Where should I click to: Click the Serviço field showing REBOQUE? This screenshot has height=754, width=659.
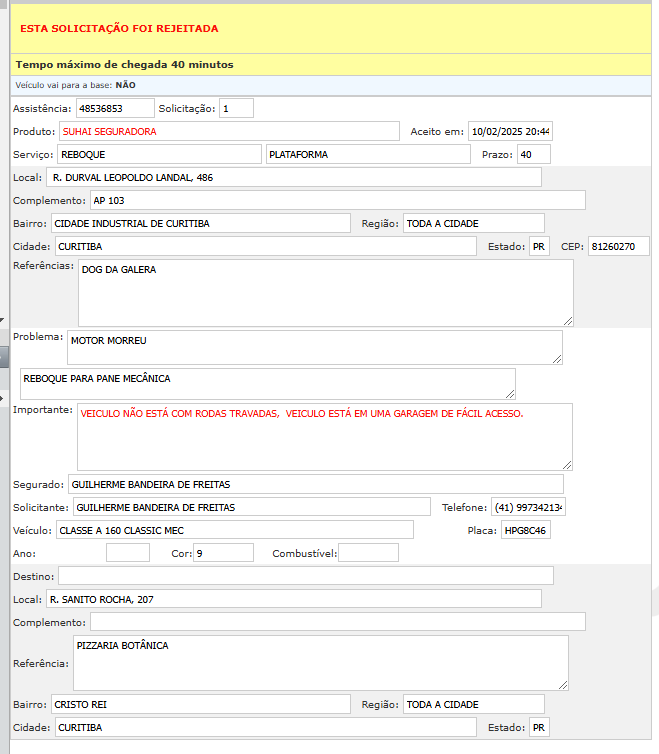coord(158,154)
